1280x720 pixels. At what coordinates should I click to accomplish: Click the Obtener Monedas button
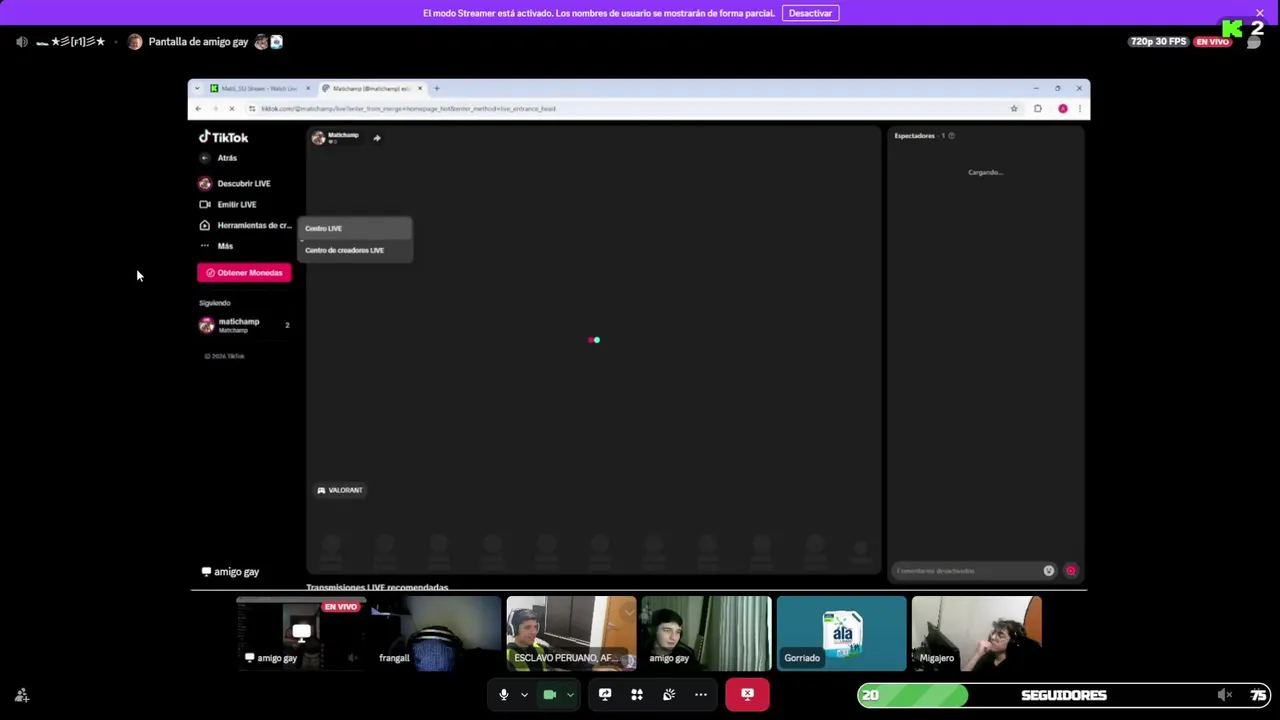[244, 272]
